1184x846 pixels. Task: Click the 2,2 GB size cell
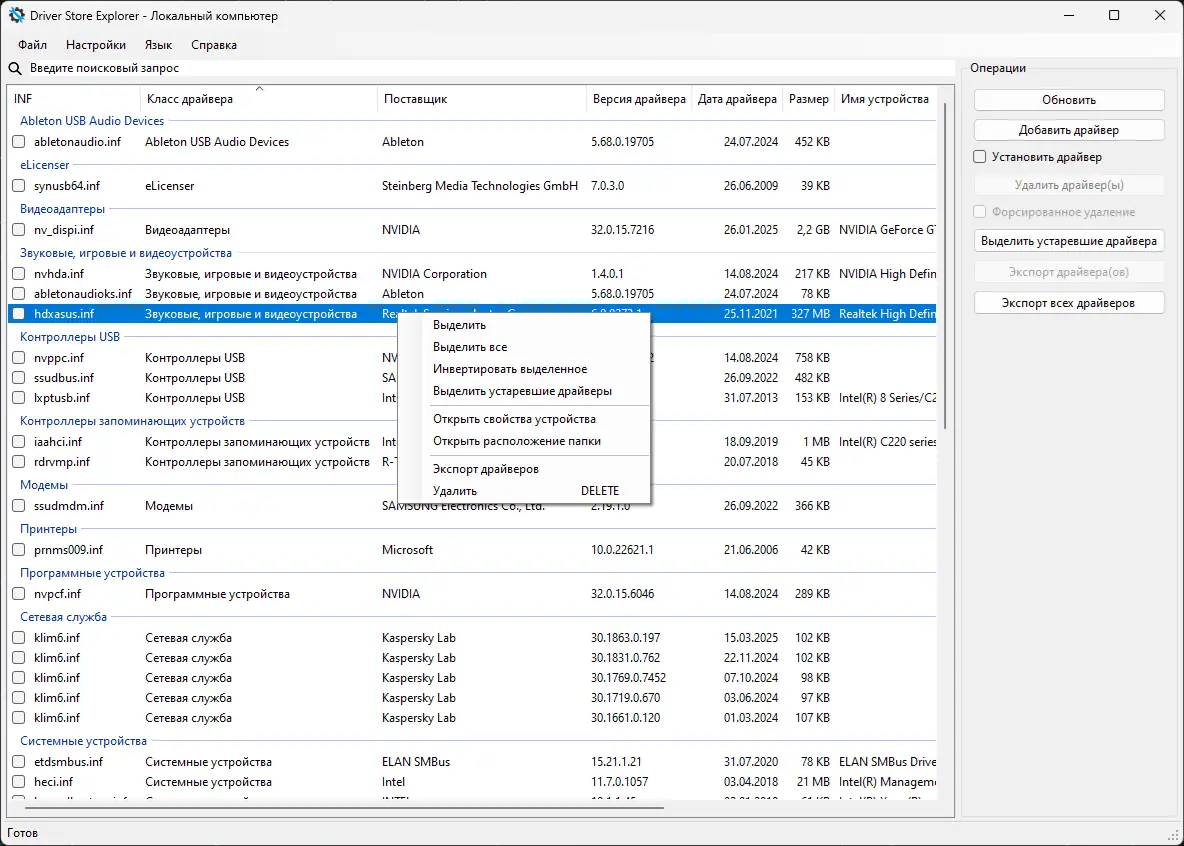[x=812, y=230]
